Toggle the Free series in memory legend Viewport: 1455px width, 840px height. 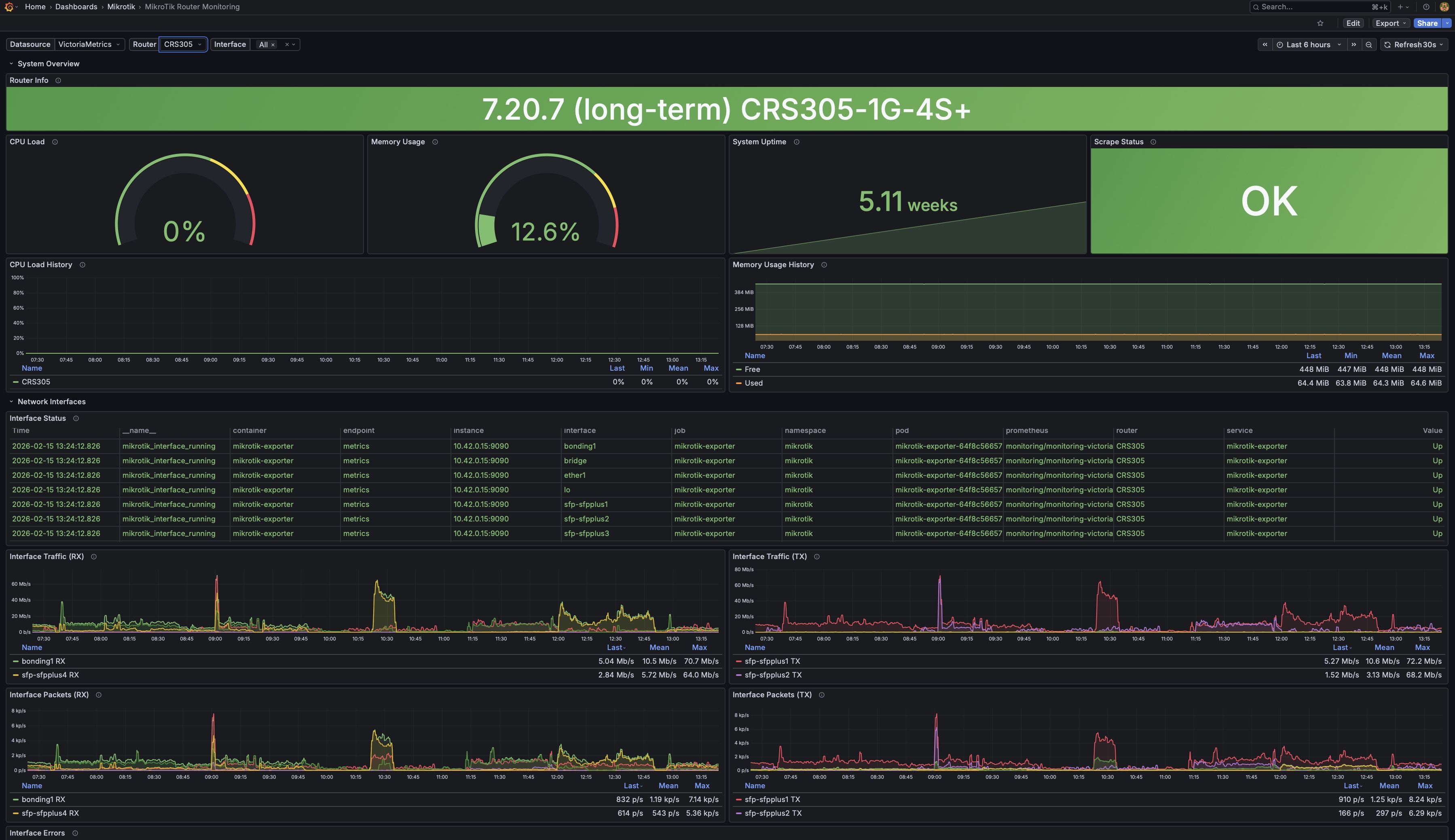pyautogui.click(x=752, y=369)
